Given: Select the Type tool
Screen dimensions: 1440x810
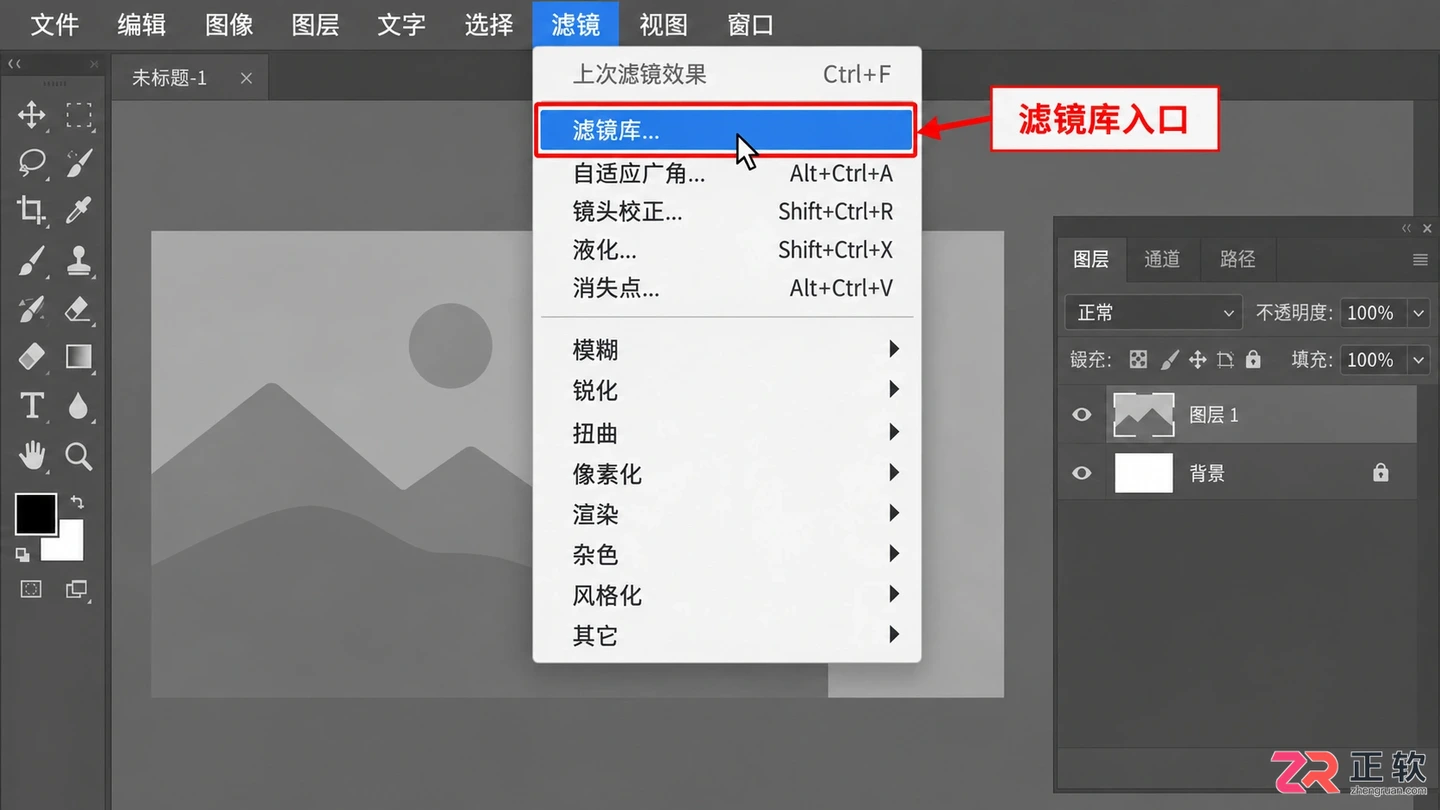Looking at the screenshot, I should click(x=31, y=405).
